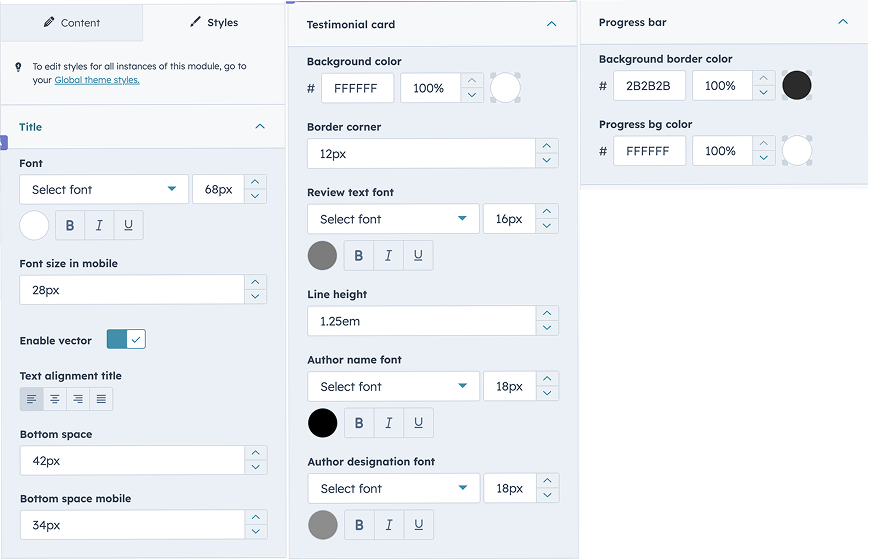Underline the Author name font
870x560 pixels.
[418, 423]
